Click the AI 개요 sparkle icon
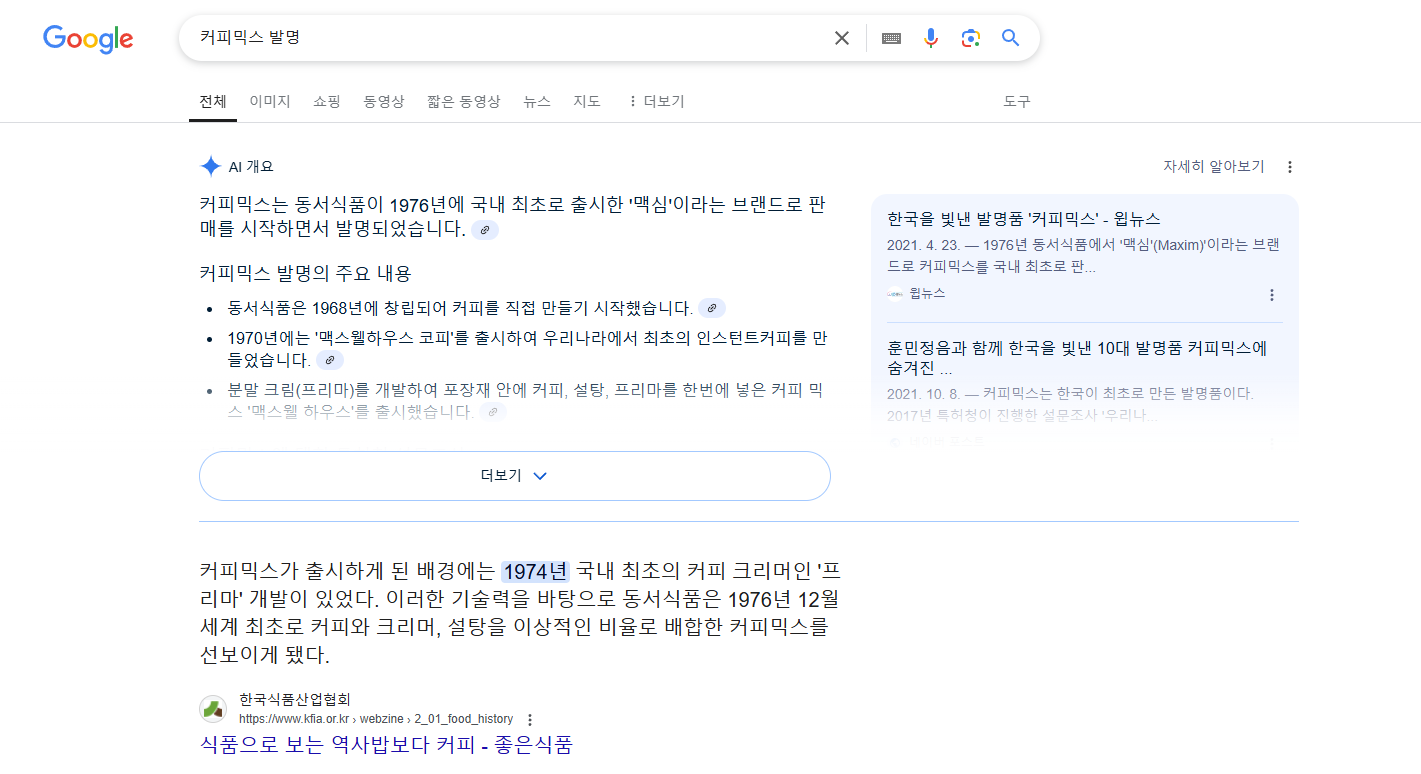This screenshot has height=774, width=1421. [210, 166]
